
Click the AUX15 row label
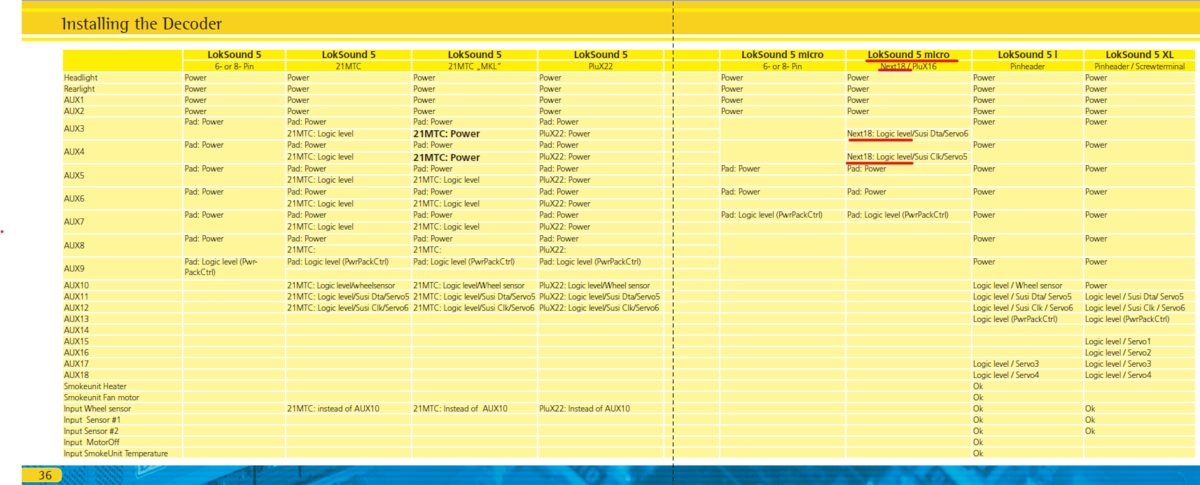tap(77, 341)
